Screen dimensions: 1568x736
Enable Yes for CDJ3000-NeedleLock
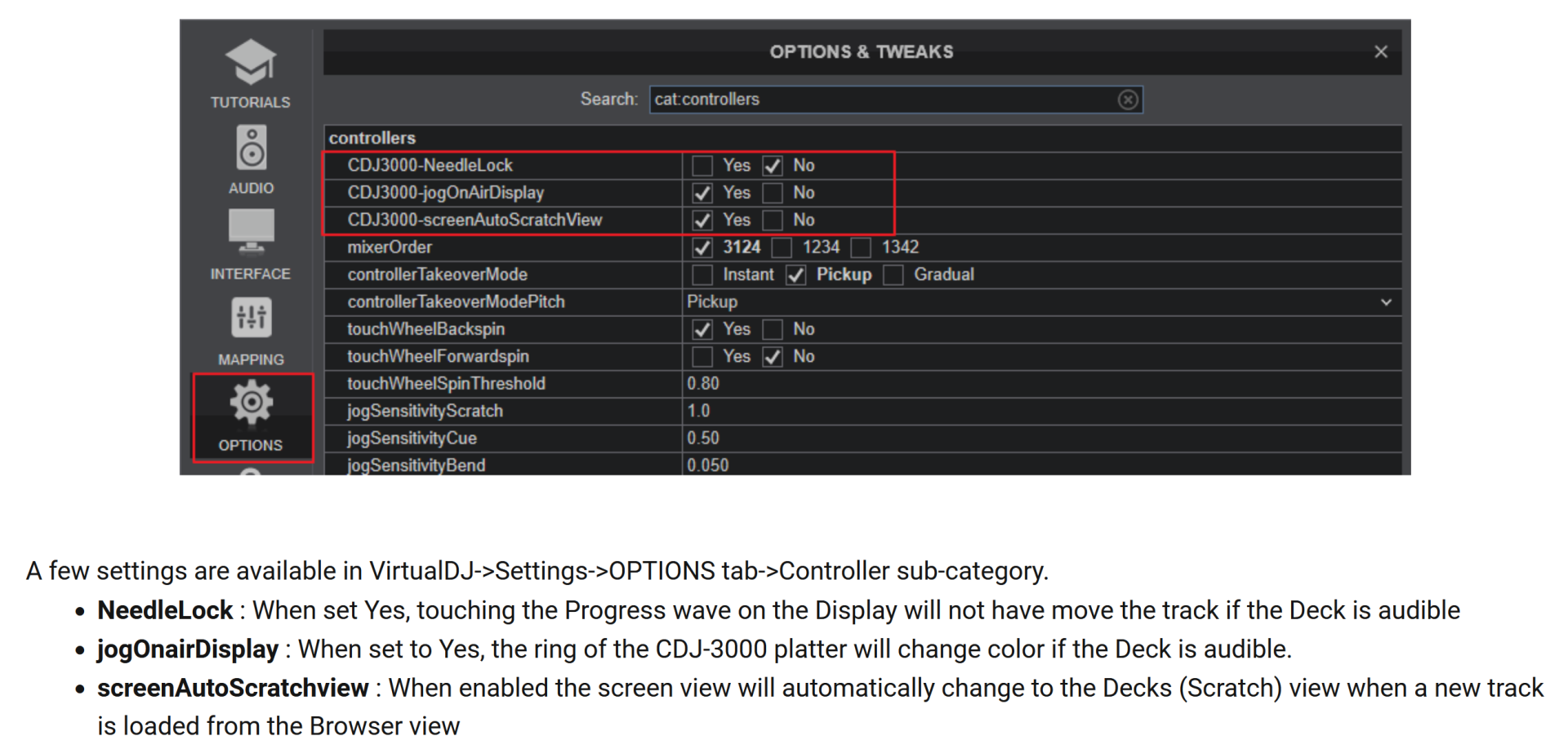[702, 165]
